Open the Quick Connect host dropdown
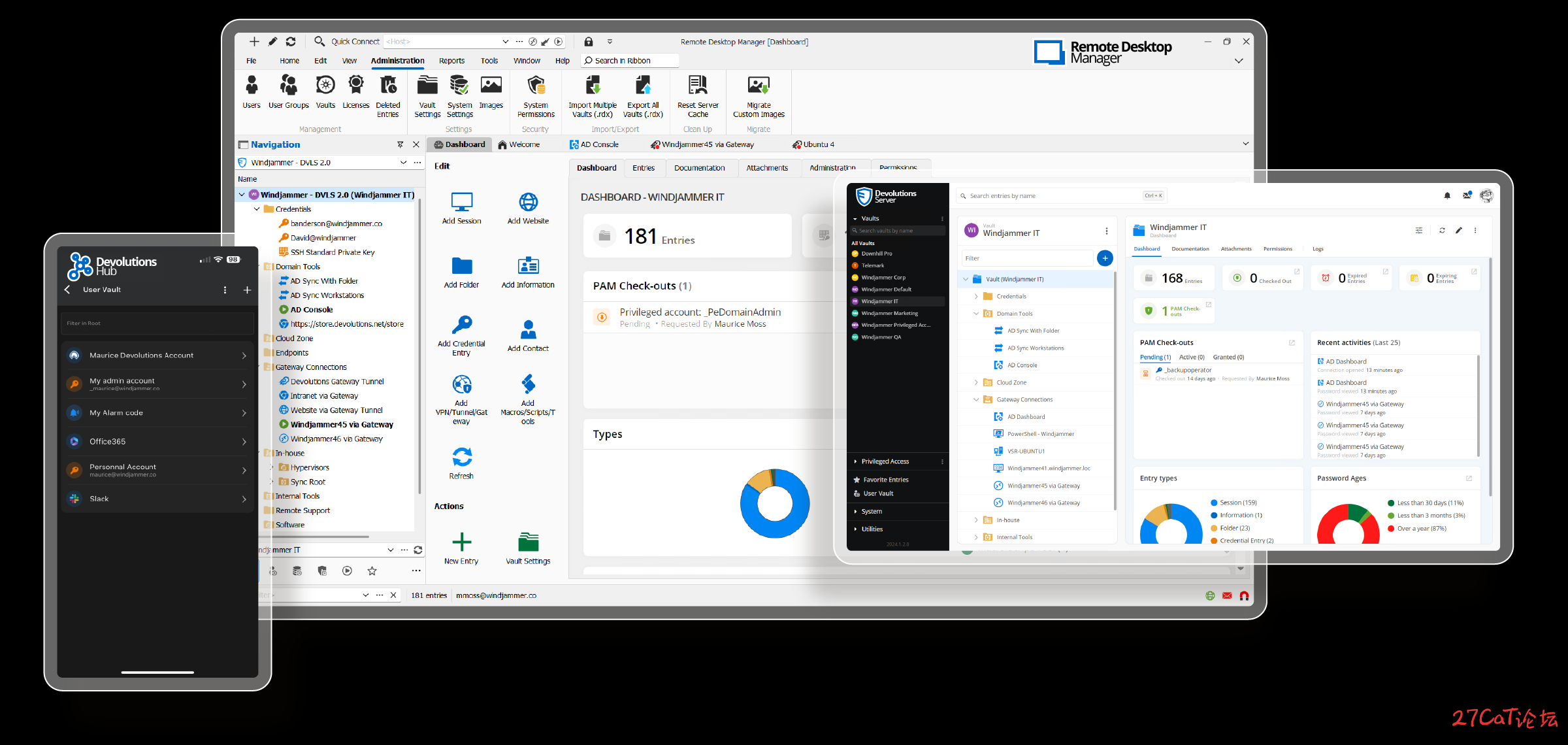This screenshot has height=745, width=1568. pos(505,42)
